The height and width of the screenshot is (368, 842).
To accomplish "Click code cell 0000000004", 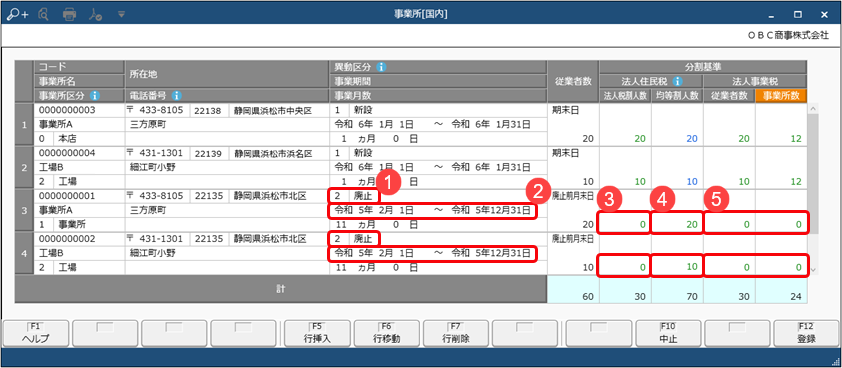I will click(x=79, y=153).
